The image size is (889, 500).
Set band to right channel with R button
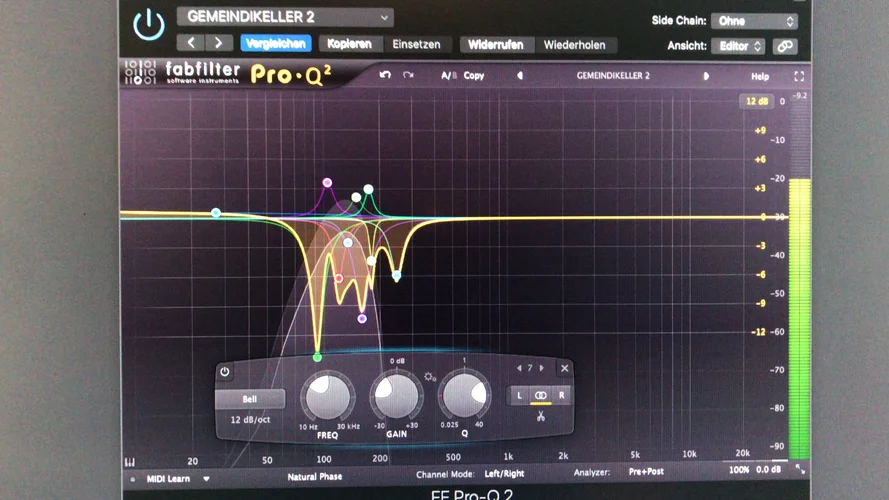click(x=561, y=395)
